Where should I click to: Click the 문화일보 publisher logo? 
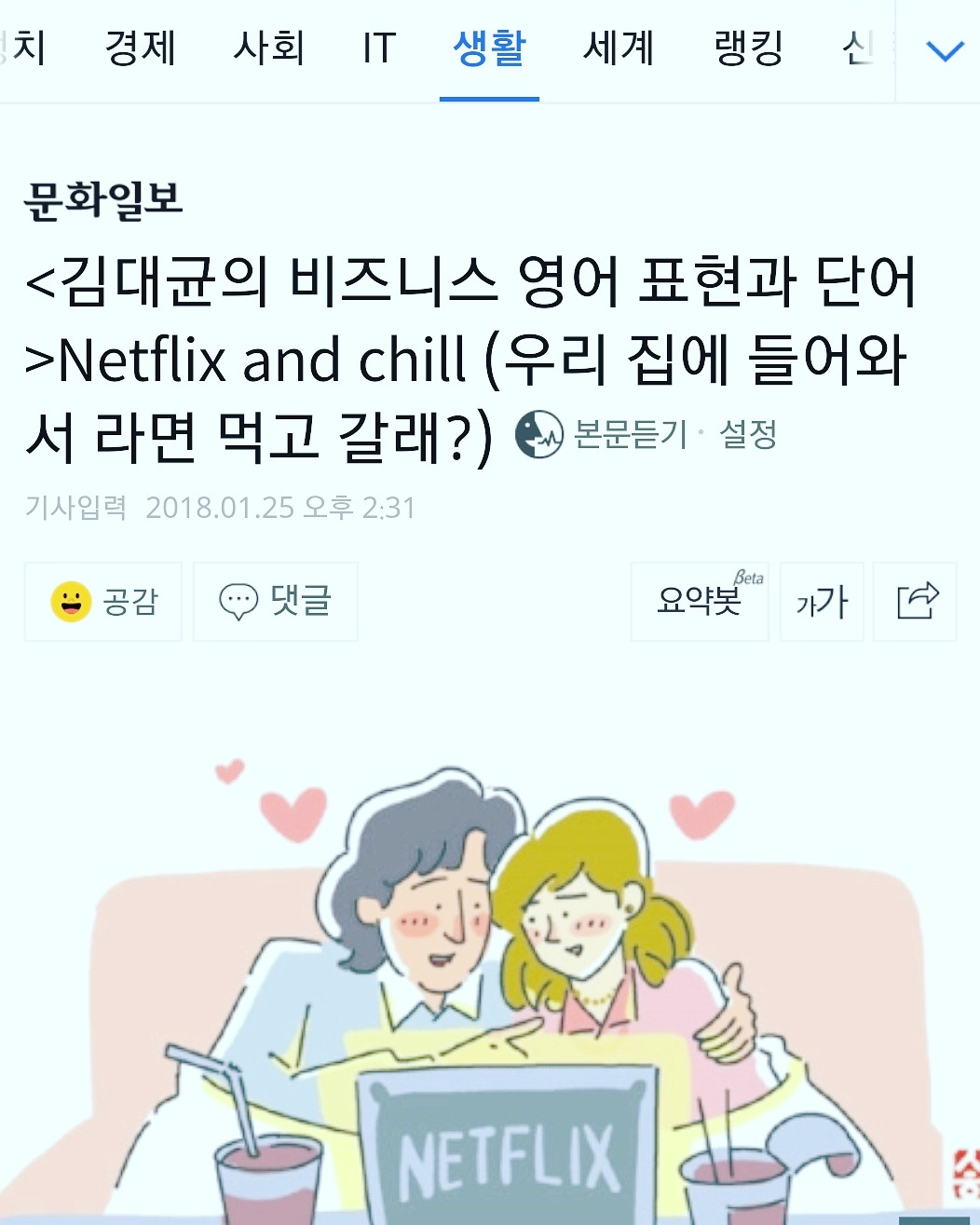click(103, 200)
